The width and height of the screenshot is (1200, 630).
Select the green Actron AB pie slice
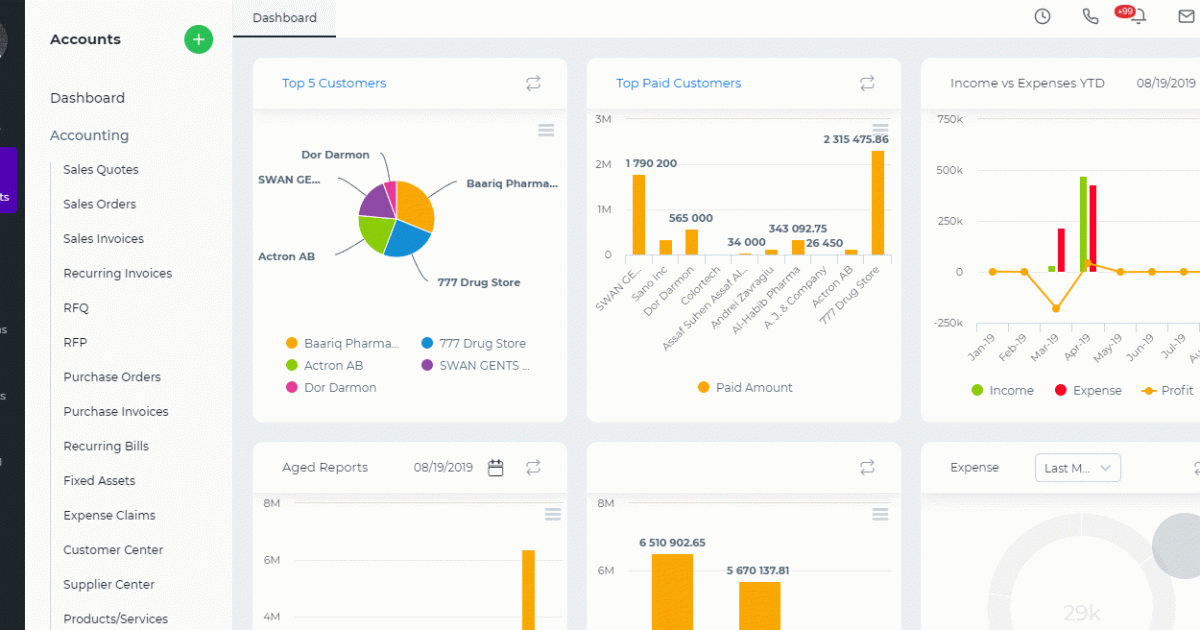376,233
